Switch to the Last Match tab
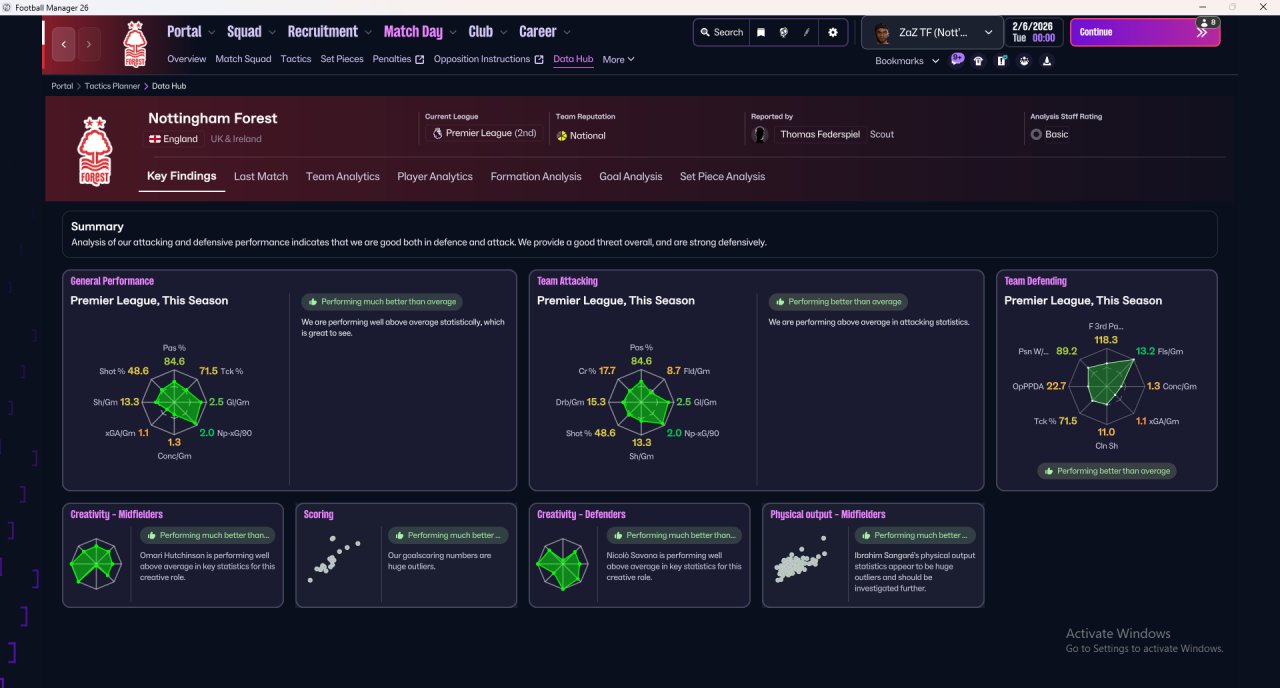This screenshot has width=1280, height=688. tap(261, 176)
